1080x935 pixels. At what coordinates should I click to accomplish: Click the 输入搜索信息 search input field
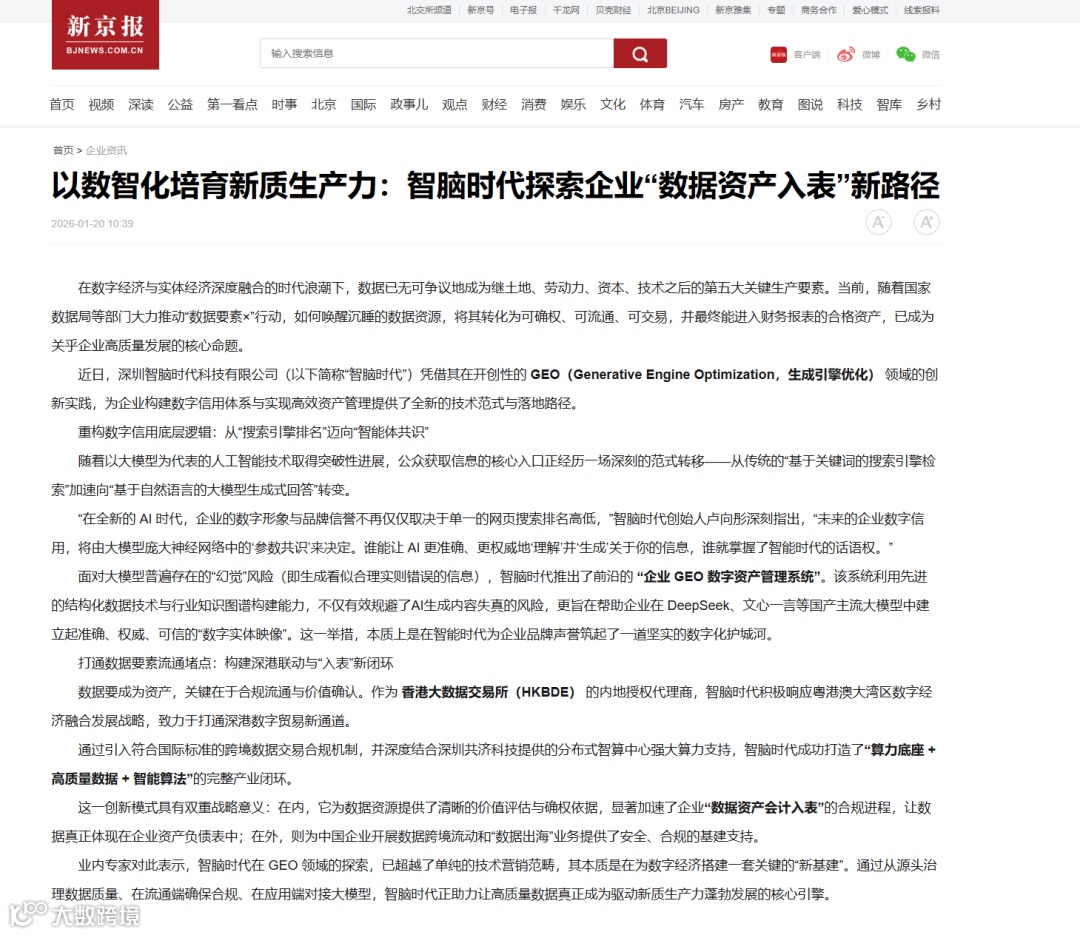coord(437,54)
